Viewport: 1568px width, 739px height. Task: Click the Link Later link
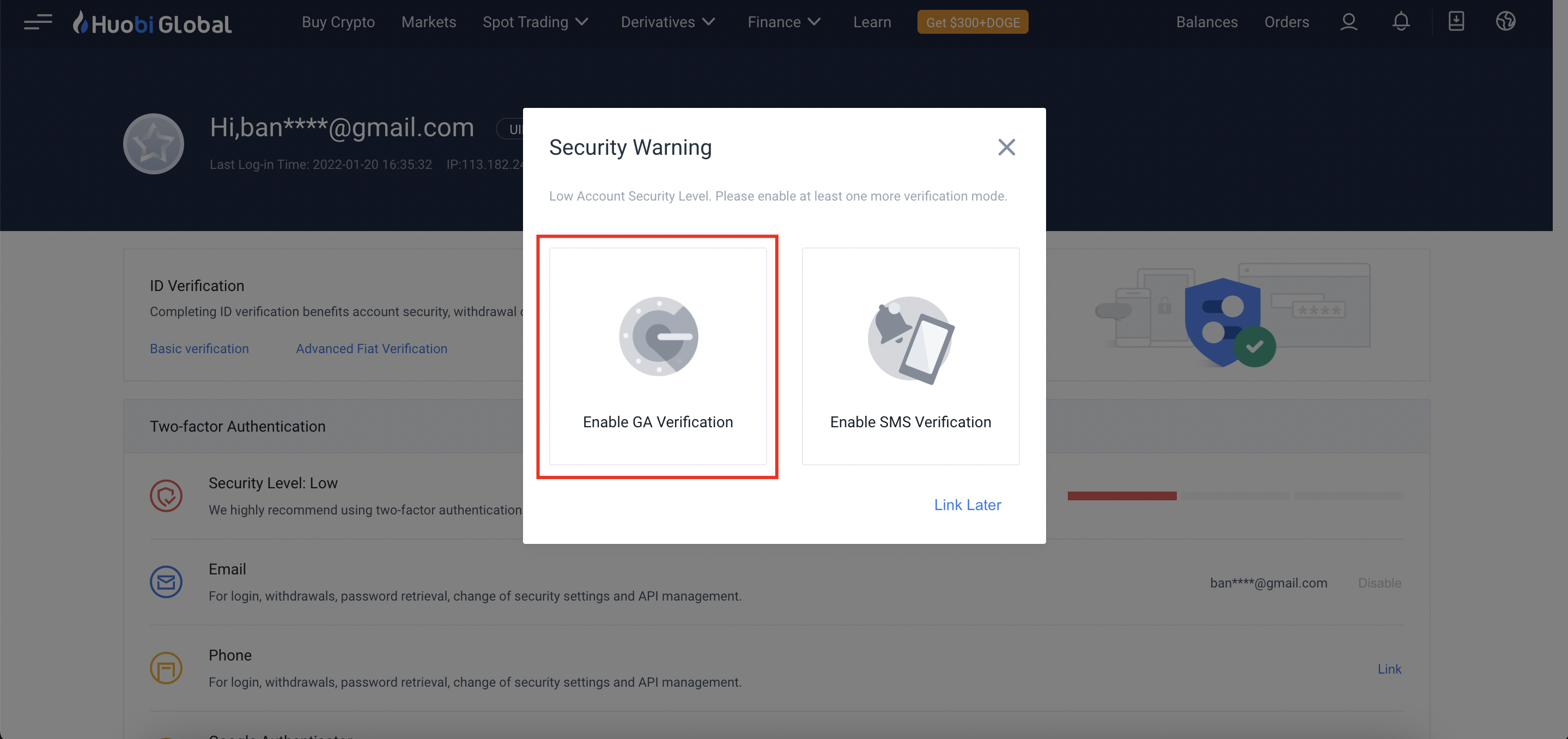pos(967,505)
